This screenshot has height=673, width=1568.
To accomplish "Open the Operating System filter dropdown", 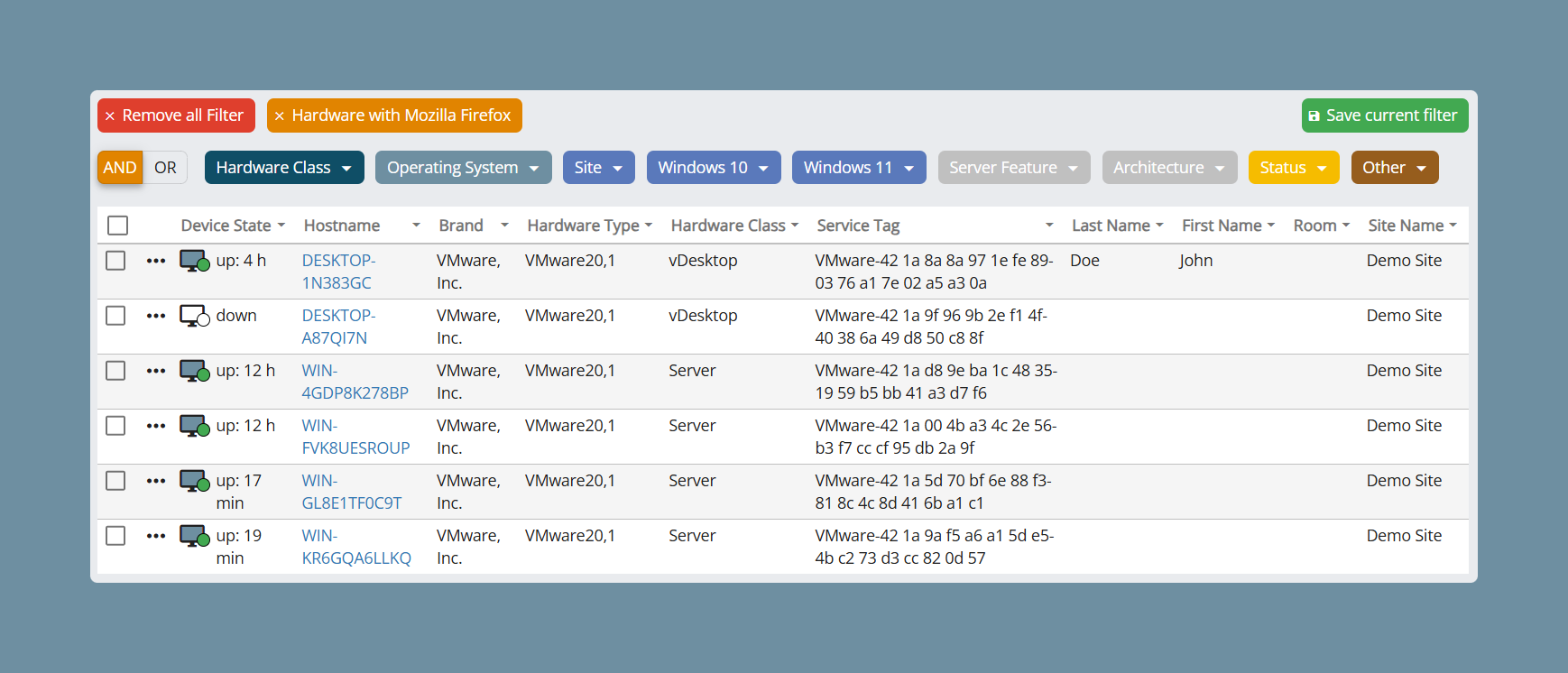I will pyautogui.click(x=463, y=168).
